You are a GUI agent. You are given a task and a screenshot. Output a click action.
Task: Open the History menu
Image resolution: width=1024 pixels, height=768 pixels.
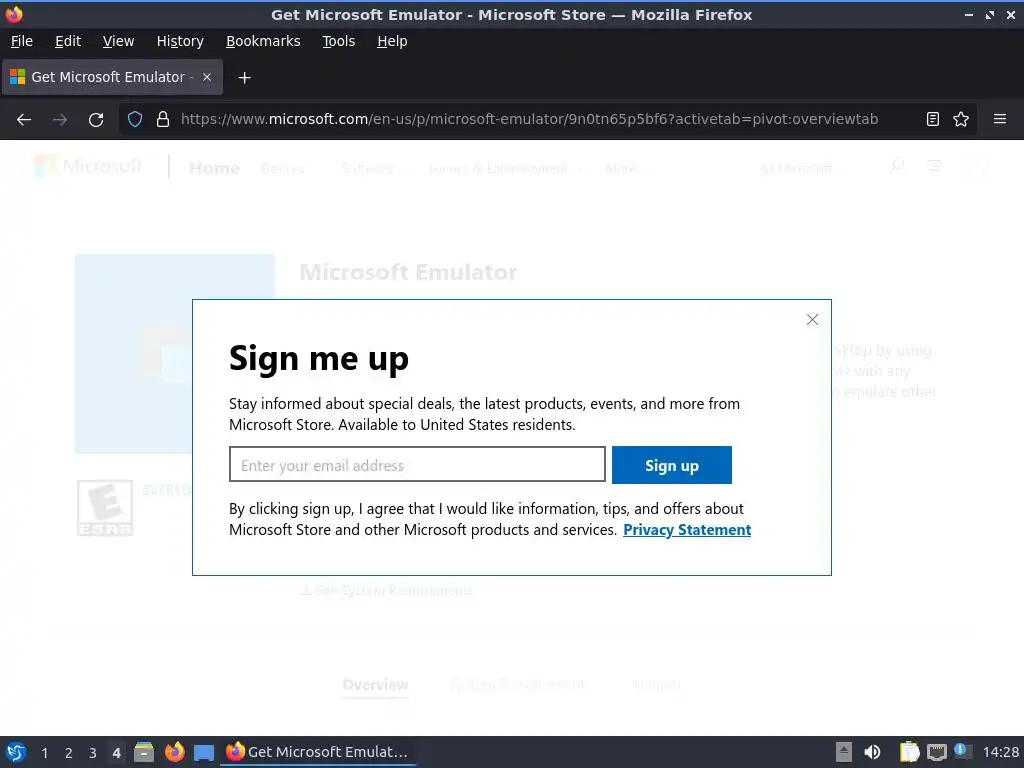coord(180,41)
